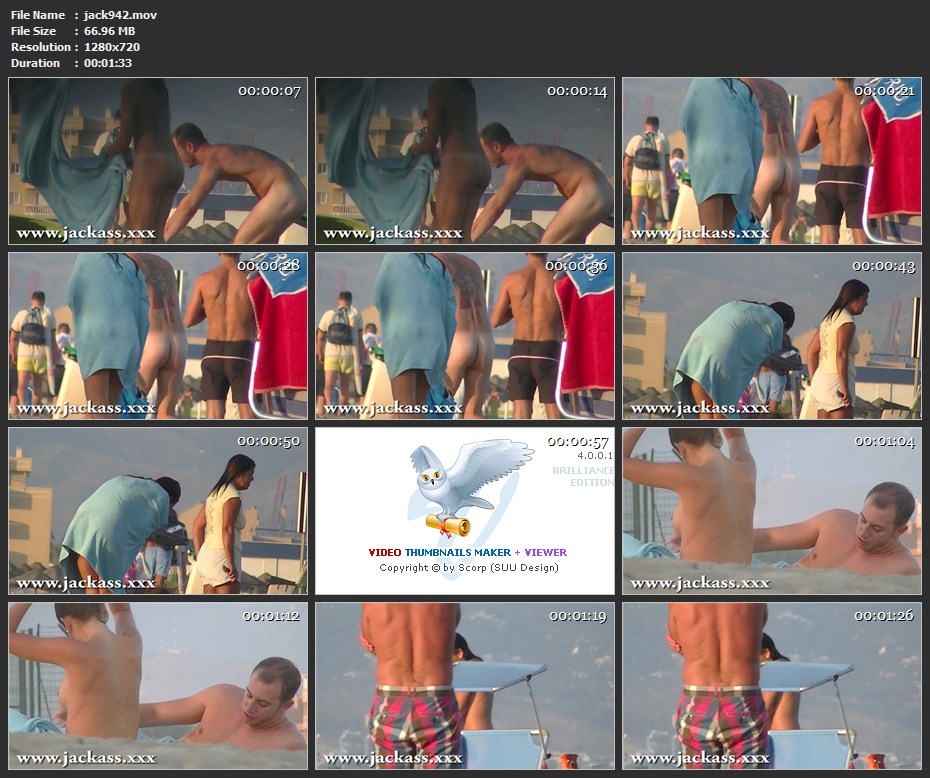Click the 00:00:57 timestamp on the logo frame
The image size is (930, 778).
tap(578, 441)
